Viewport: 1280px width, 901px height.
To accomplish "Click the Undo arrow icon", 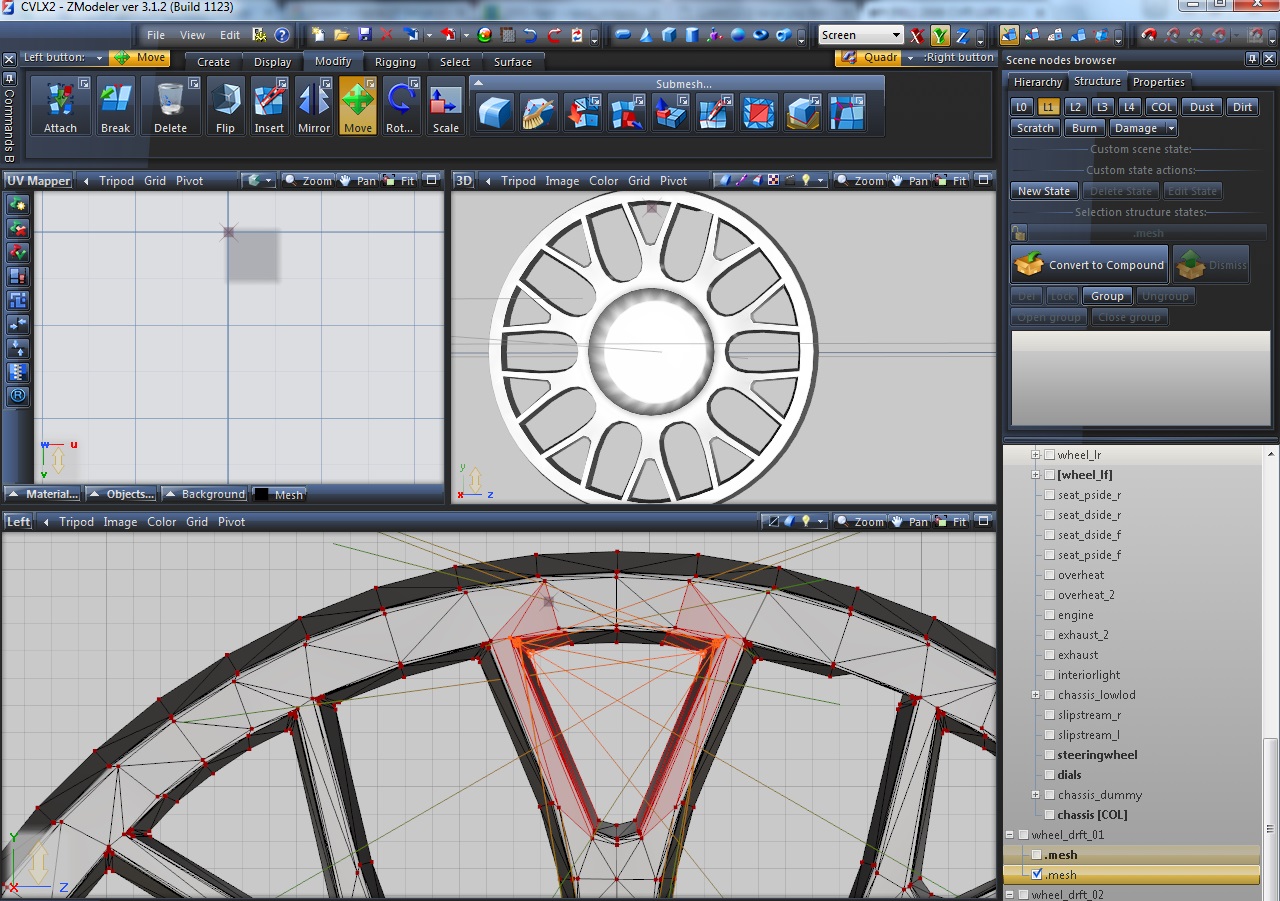I will [530, 35].
